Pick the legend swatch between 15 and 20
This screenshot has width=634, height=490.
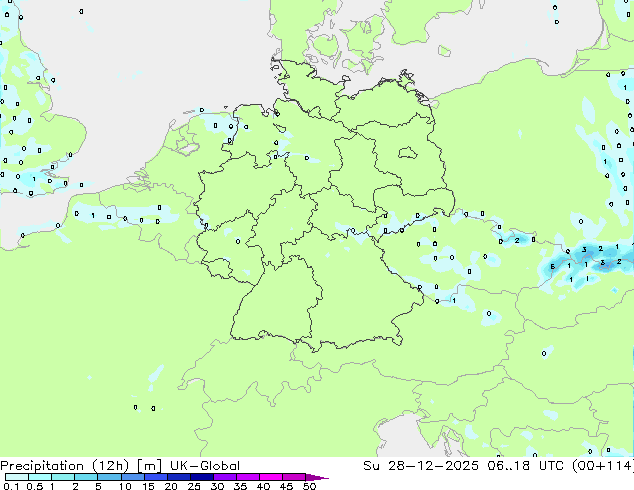click(x=155, y=477)
